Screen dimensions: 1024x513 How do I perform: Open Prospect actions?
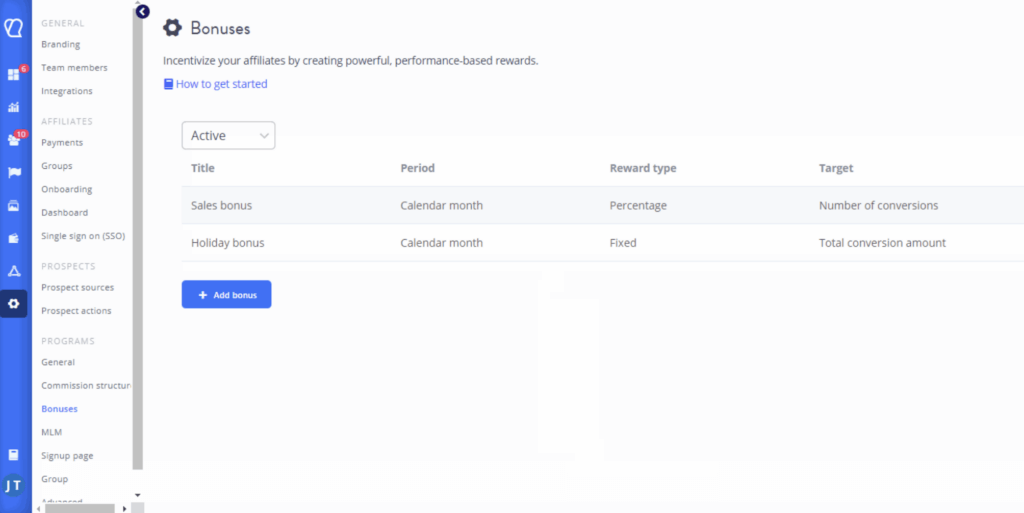[76, 311]
